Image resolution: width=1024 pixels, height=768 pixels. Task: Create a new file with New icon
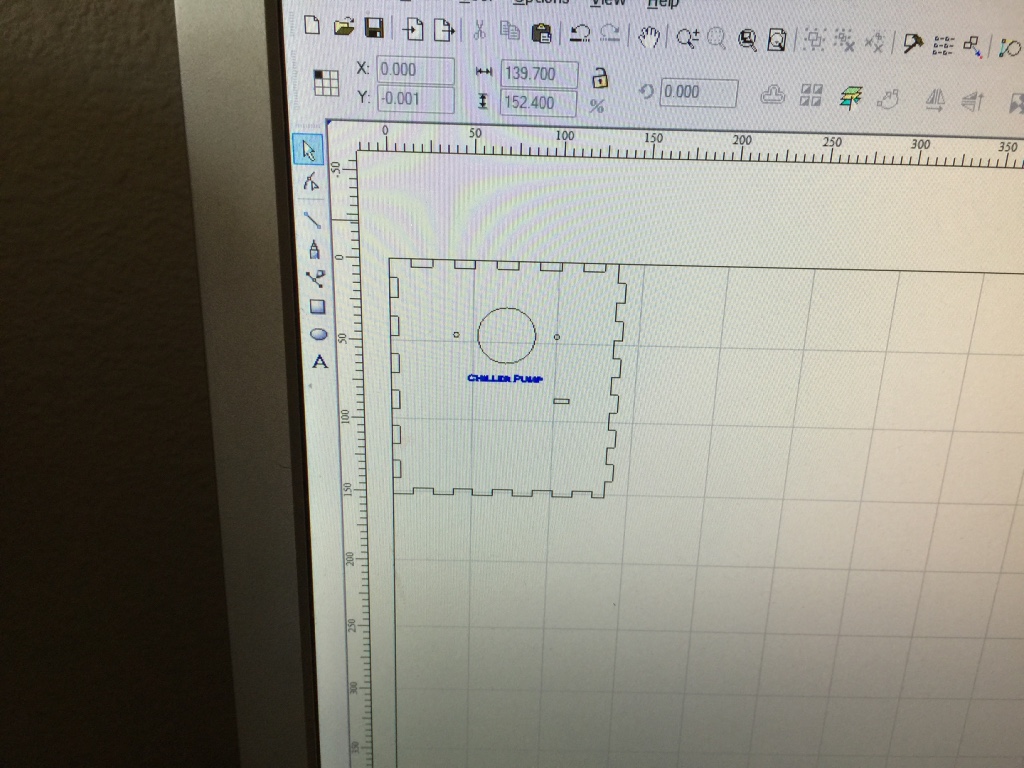(312, 25)
